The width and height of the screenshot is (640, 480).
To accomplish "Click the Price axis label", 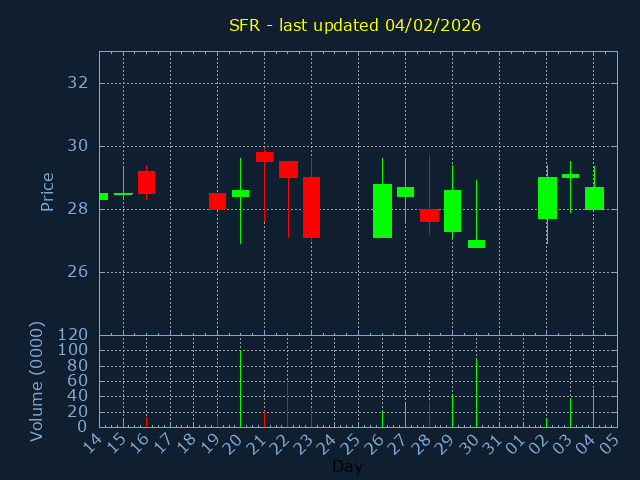I will [x=47, y=191].
